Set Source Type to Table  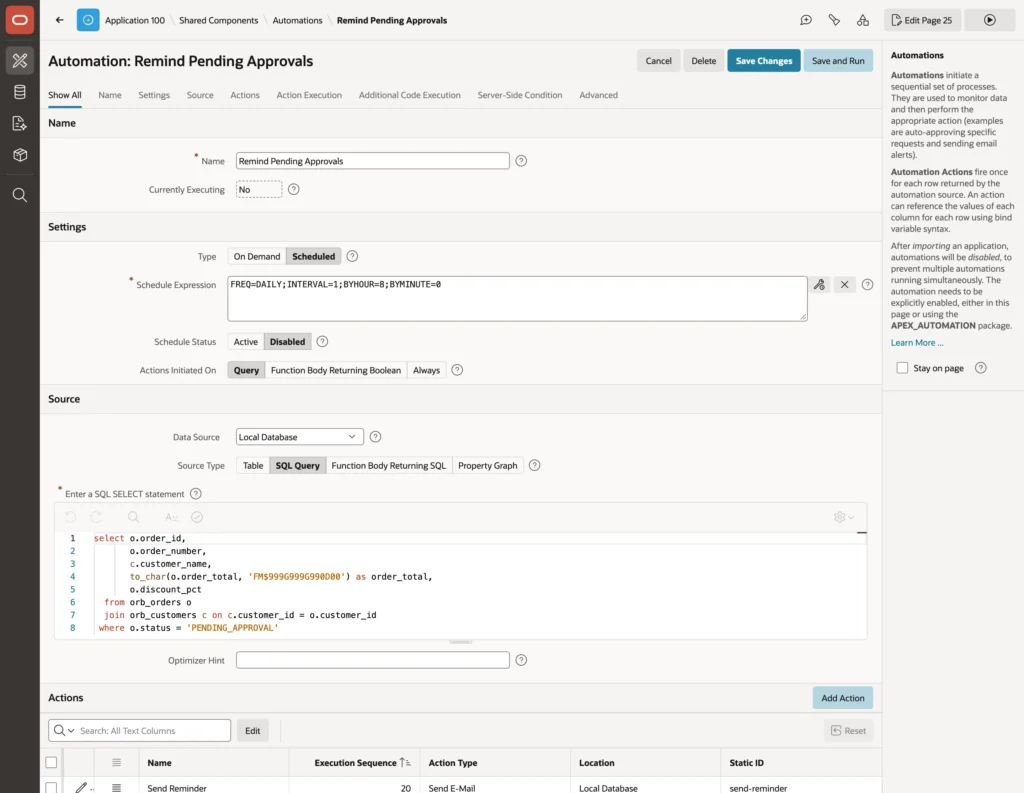point(253,465)
